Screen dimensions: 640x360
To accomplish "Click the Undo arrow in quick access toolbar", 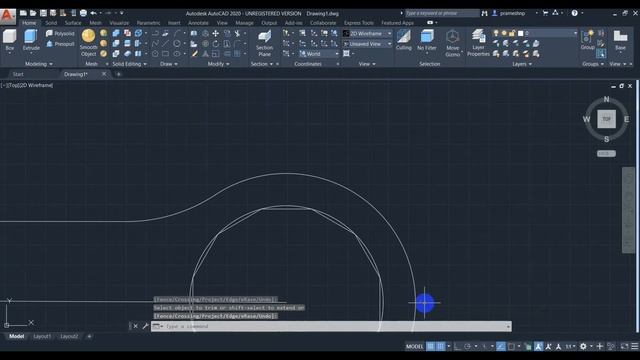I will click(x=93, y=13).
